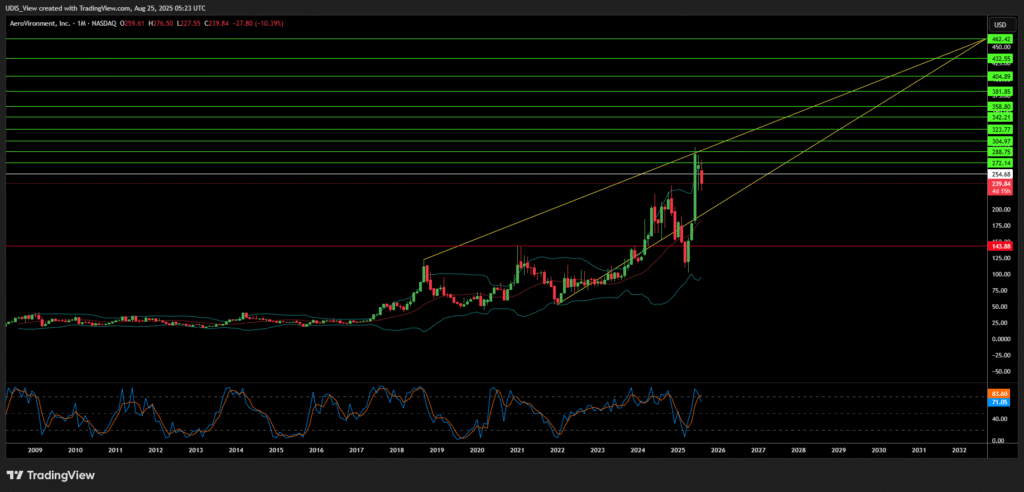Click the TradingView logo in the corner
Screen dimensions: 1024x492
(48, 474)
